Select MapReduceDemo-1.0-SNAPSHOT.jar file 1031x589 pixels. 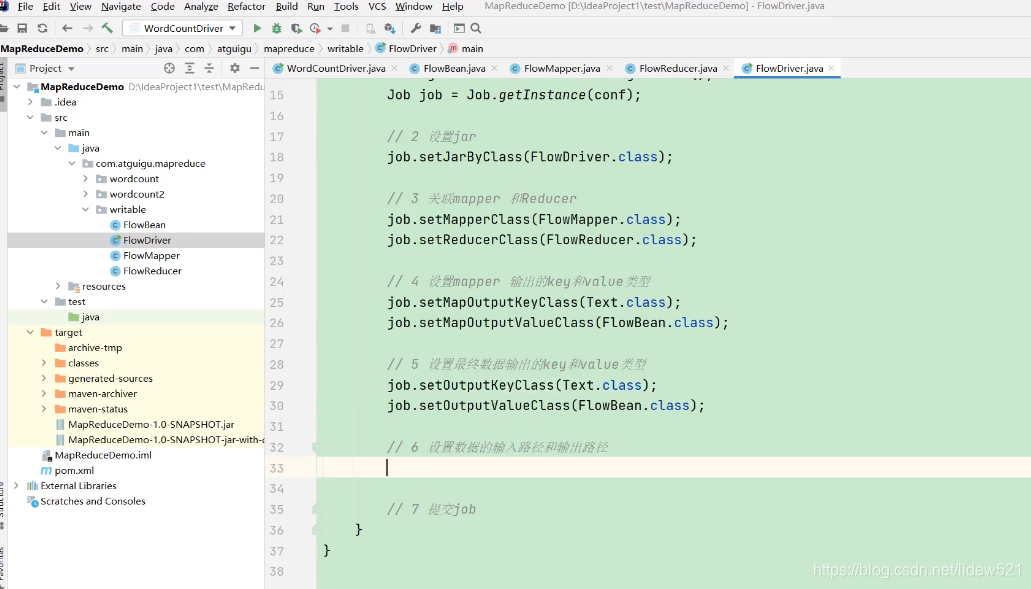[151, 425]
